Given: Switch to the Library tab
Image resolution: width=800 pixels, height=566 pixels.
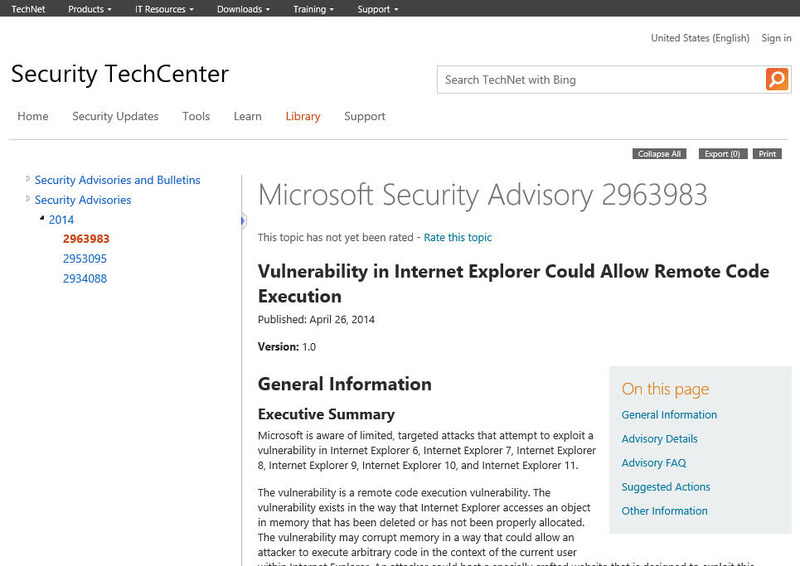Looking at the screenshot, I should click(303, 116).
